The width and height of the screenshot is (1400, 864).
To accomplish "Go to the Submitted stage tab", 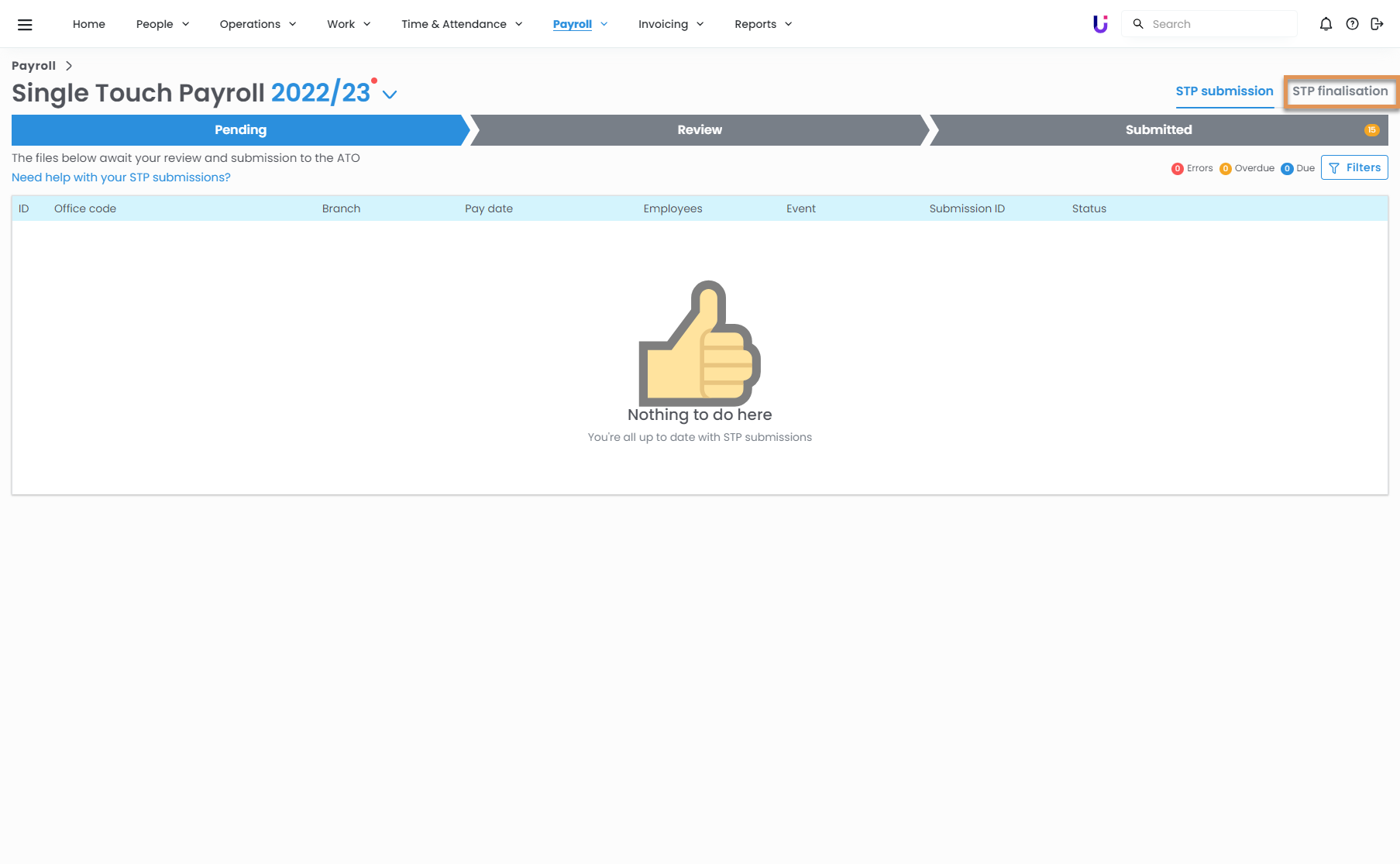I will [1158, 130].
